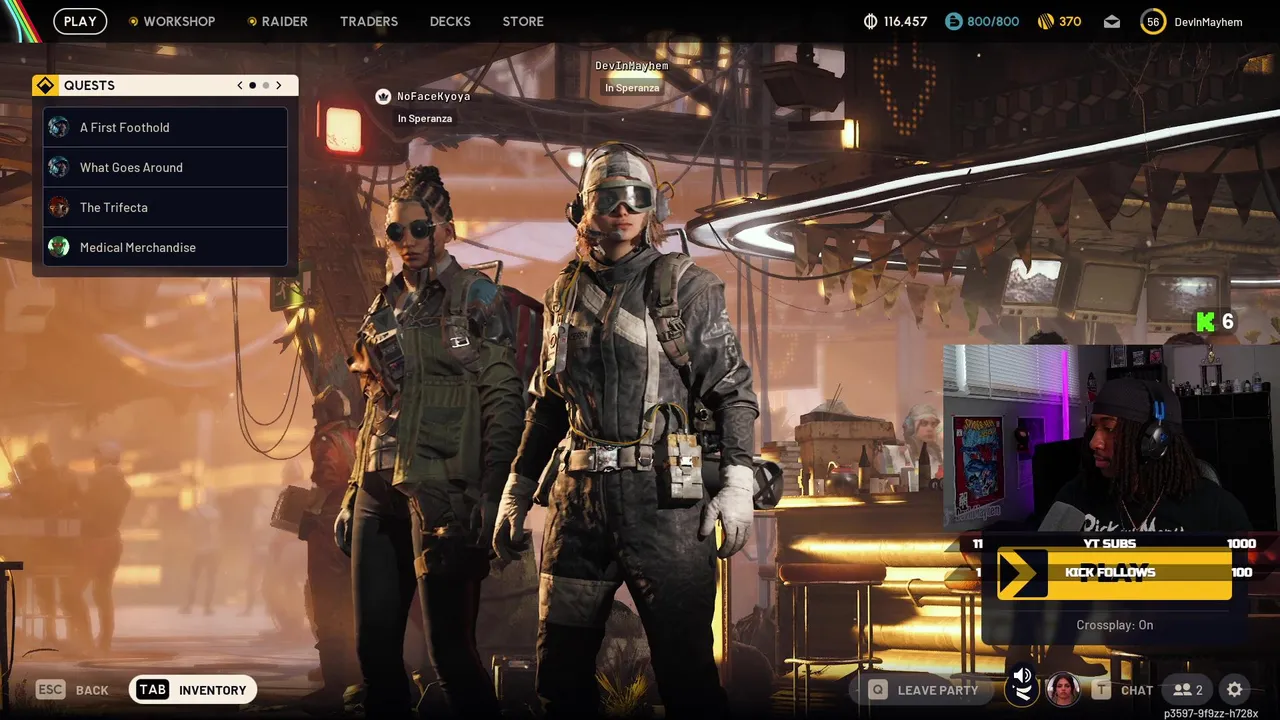Screen dimensions: 1280x720
Task: Open the RAIDER tab
Action: (x=278, y=21)
